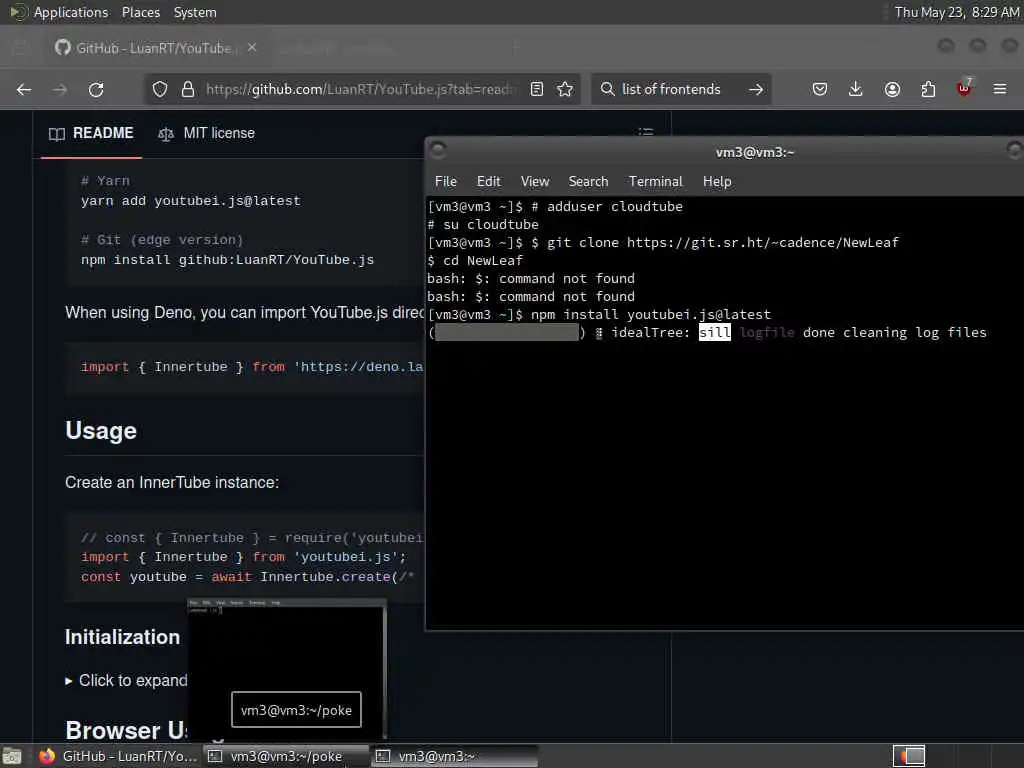Image resolution: width=1024 pixels, height=768 pixels.
Task: Click the npm install progress bar in terminal
Action: pyautogui.click(x=507, y=332)
